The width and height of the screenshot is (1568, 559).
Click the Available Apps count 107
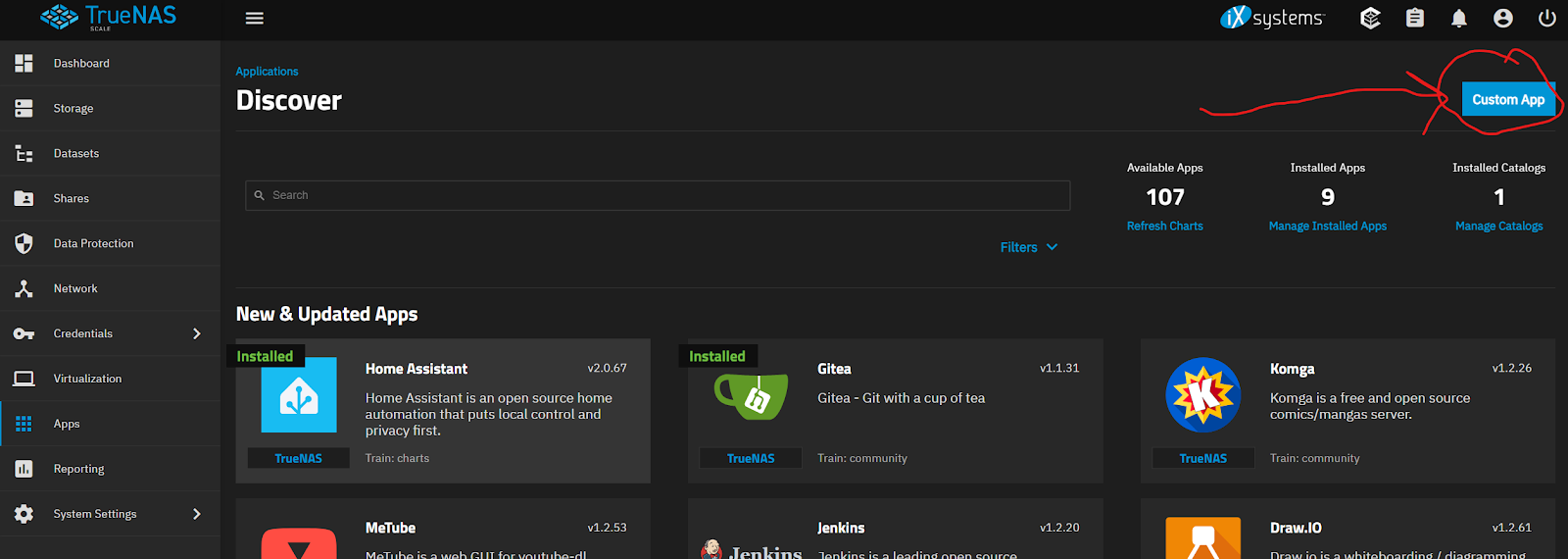click(1165, 197)
